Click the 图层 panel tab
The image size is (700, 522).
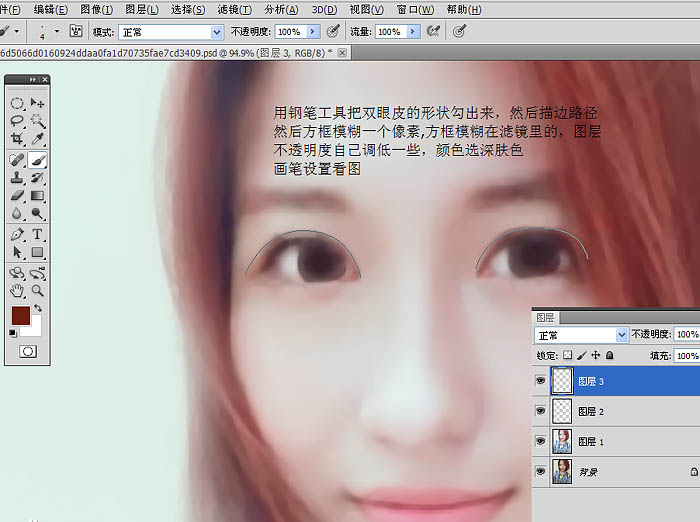[x=546, y=314]
